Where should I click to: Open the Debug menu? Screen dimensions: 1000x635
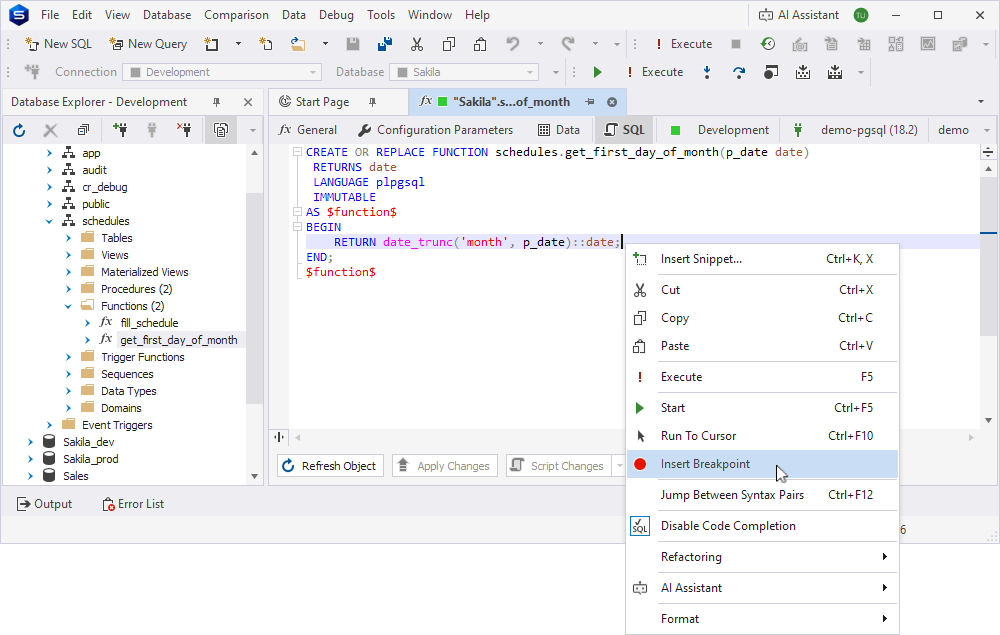(x=336, y=15)
